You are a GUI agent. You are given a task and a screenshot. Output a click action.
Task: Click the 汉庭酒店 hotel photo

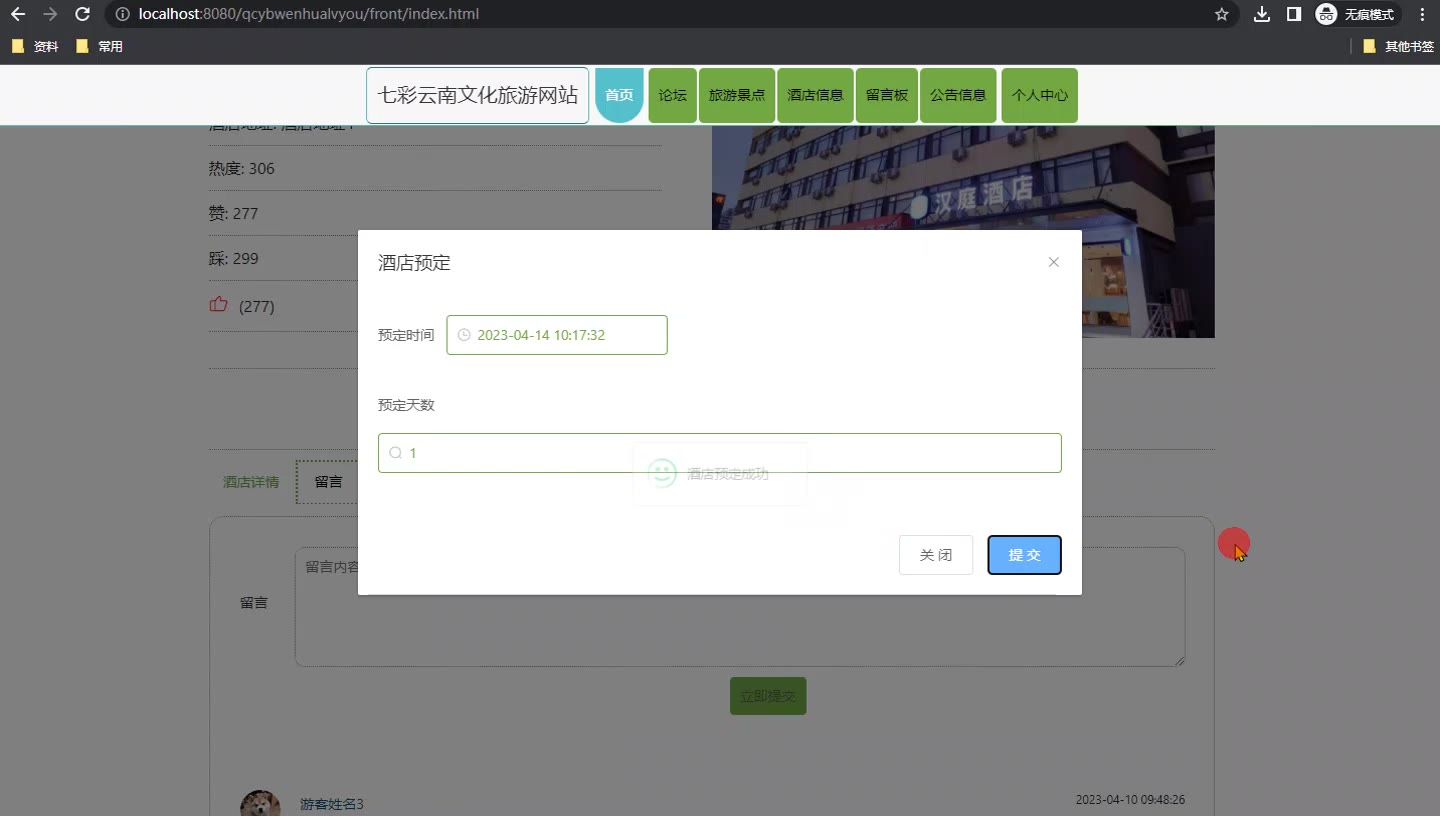(963, 232)
